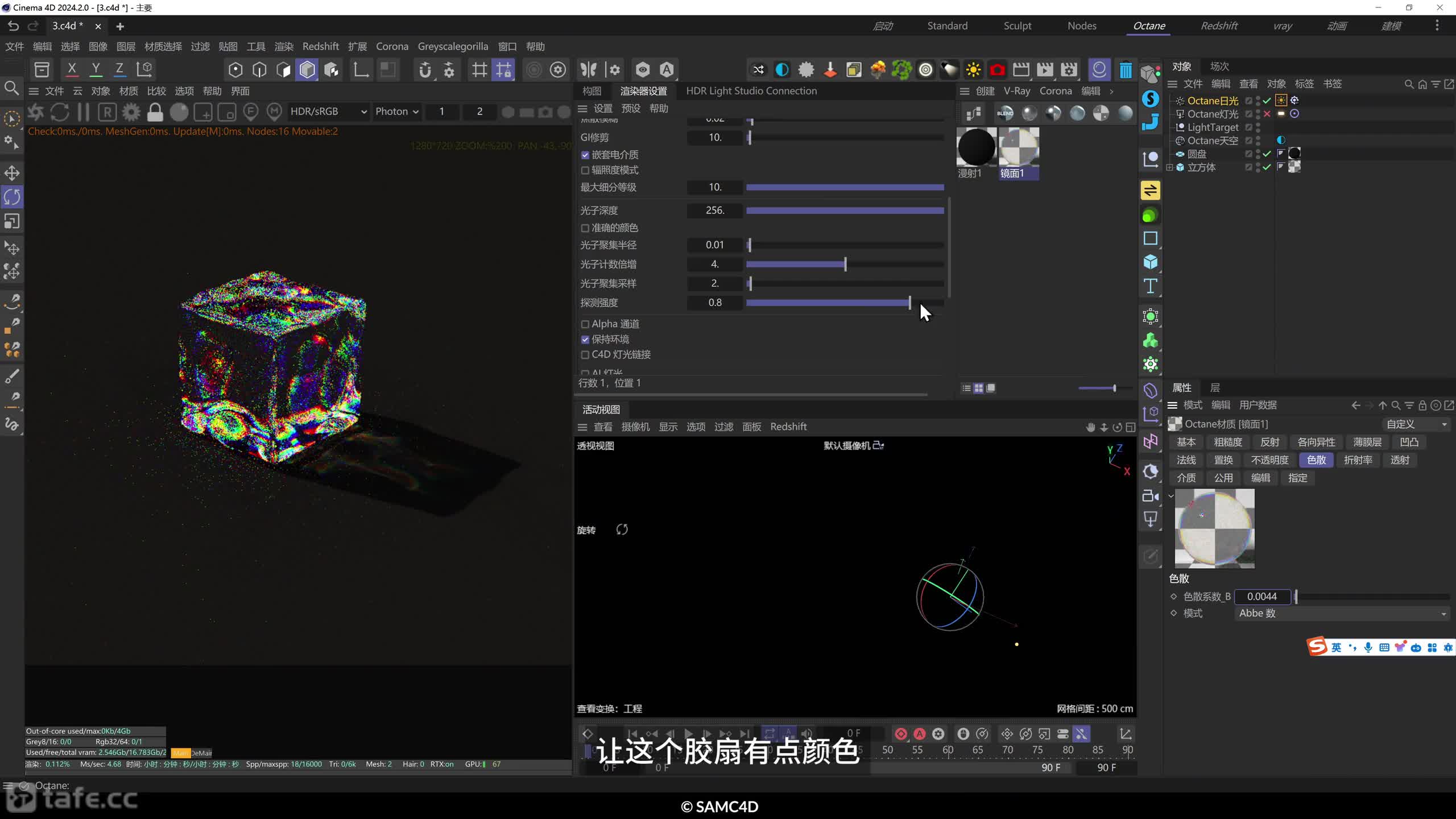The image size is (1456, 819).
Task: Open the 渲染 menu in menu bar
Action: click(x=284, y=47)
